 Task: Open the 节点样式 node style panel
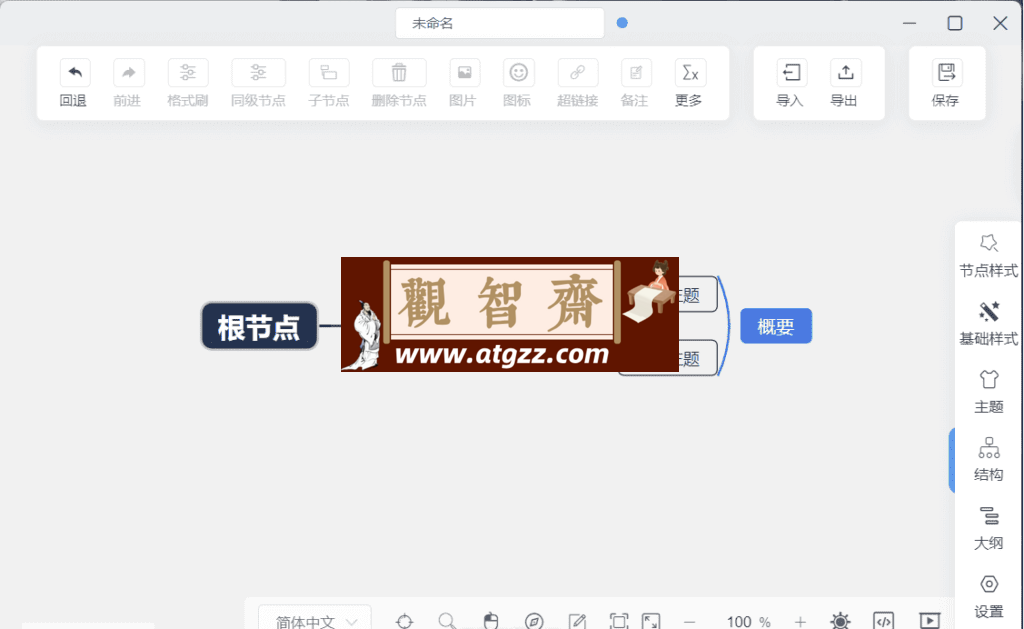988,256
